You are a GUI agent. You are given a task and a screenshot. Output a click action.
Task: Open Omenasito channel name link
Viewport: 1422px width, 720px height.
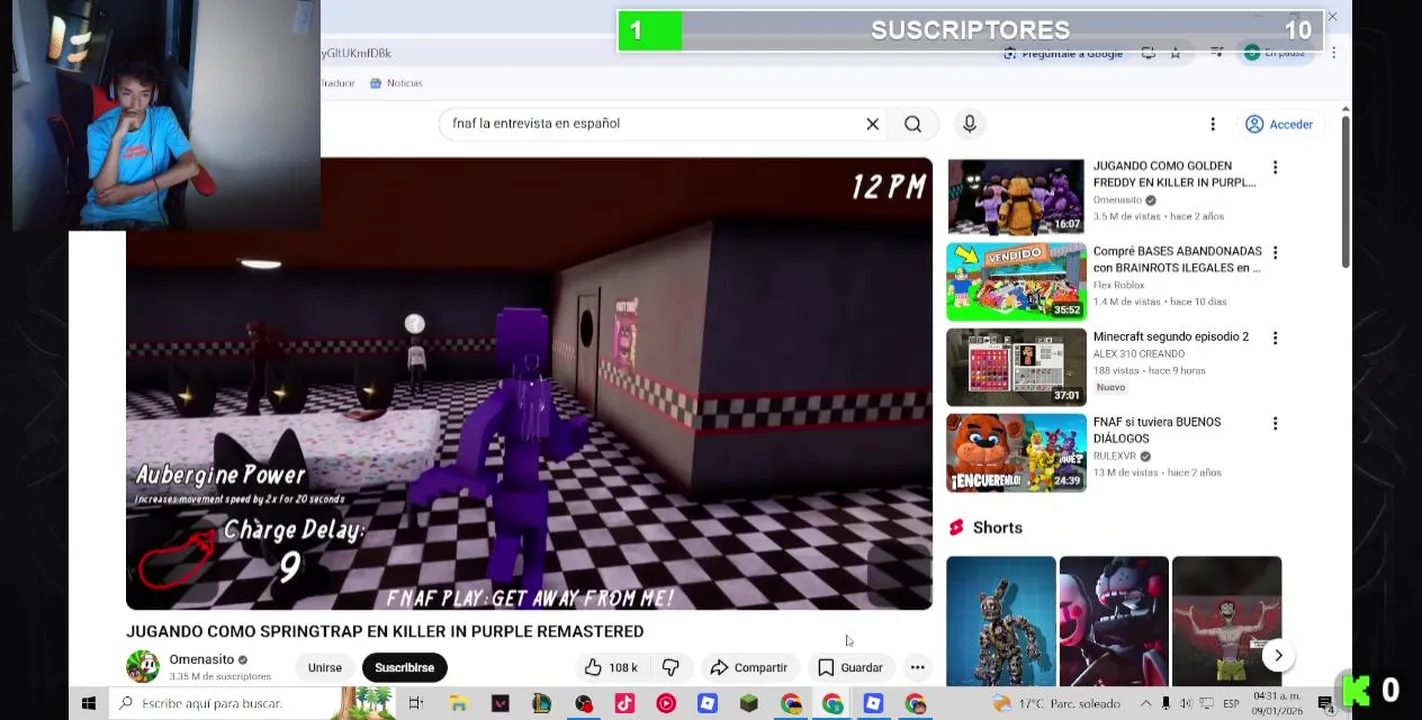pos(201,659)
